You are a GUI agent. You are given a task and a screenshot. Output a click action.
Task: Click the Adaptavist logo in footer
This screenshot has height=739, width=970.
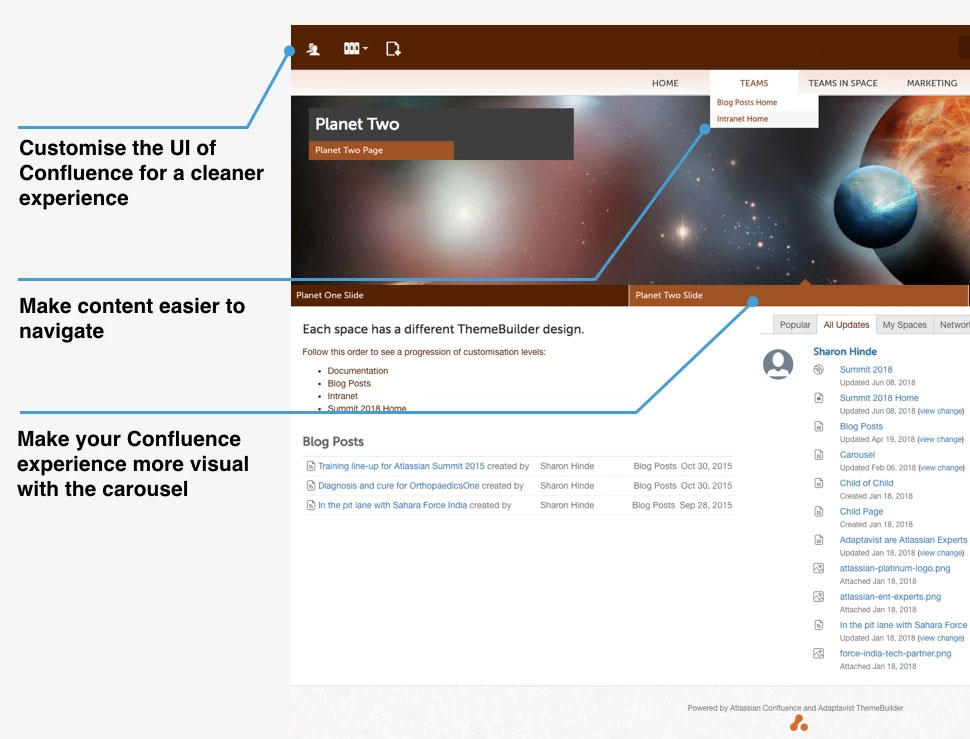pyautogui.click(x=798, y=723)
